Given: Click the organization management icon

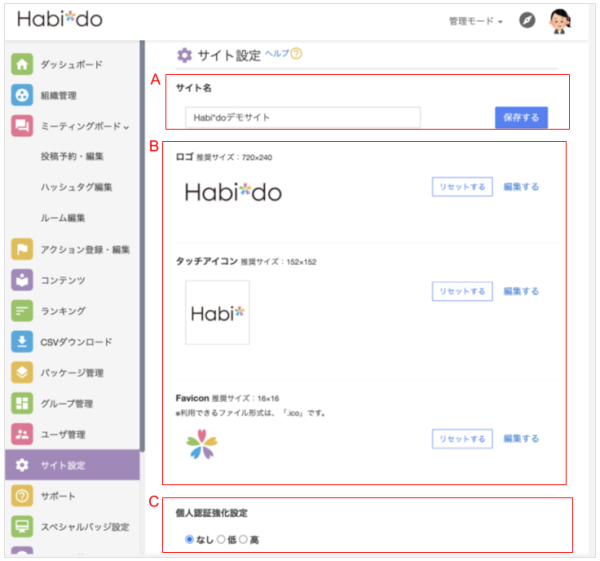Looking at the screenshot, I should pyautogui.click(x=22, y=95).
